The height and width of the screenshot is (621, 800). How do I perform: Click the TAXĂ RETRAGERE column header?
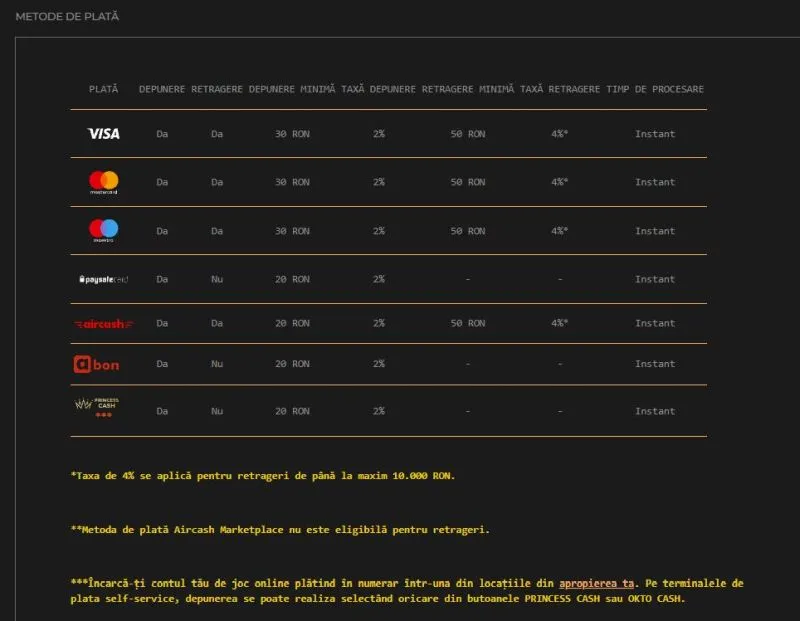560,89
